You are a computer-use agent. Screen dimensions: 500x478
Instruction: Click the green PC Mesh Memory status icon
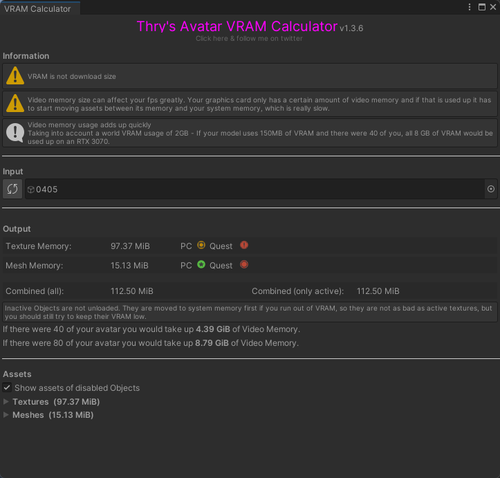click(201, 264)
